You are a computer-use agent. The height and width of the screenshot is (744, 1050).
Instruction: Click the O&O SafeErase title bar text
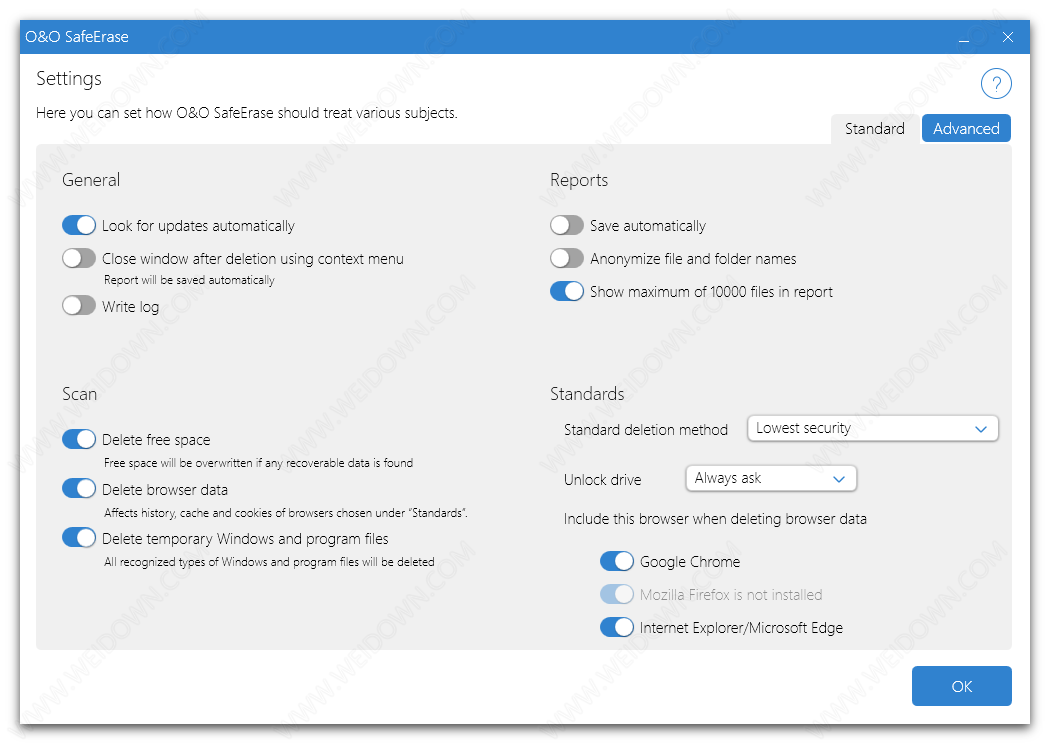click(x=77, y=37)
